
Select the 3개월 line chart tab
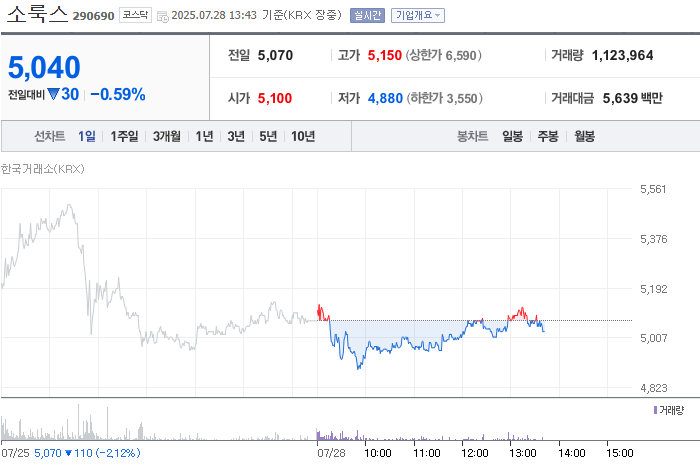pos(167,136)
